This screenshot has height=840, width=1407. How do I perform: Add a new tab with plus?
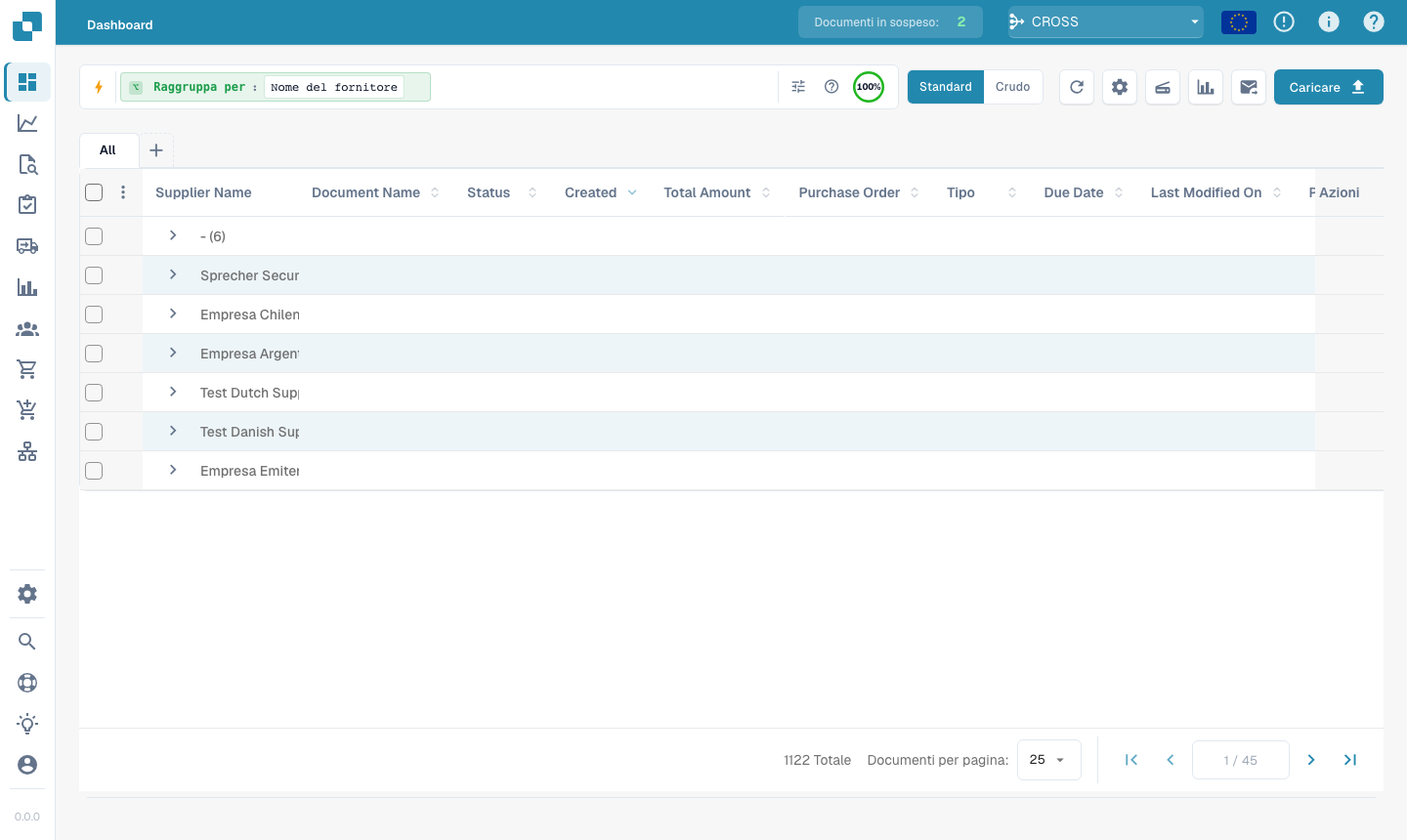(x=155, y=150)
